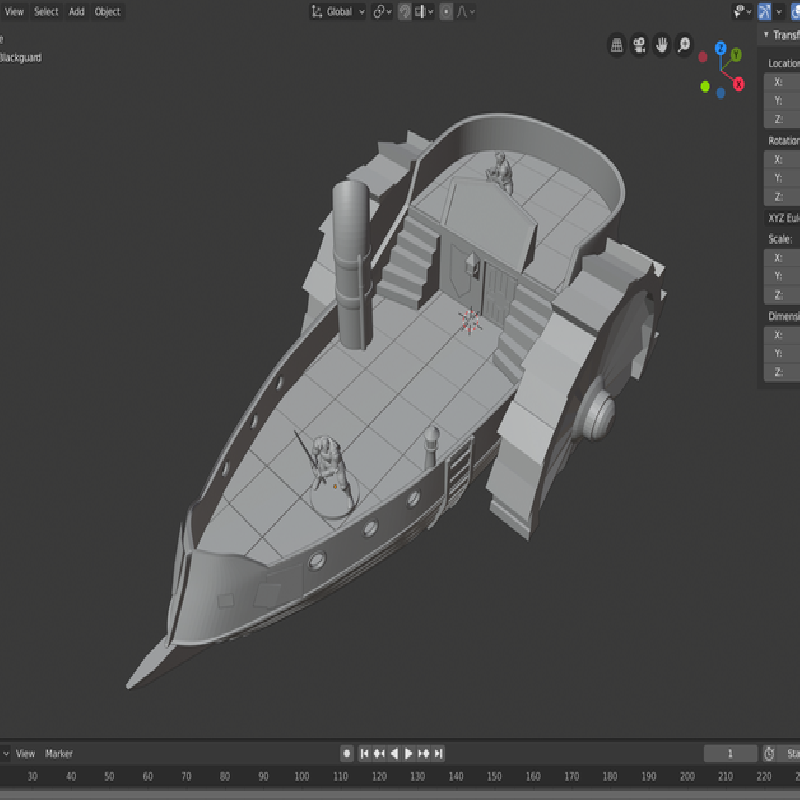800x800 pixels.
Task: Click the play animation button
Action: [409, 753]
